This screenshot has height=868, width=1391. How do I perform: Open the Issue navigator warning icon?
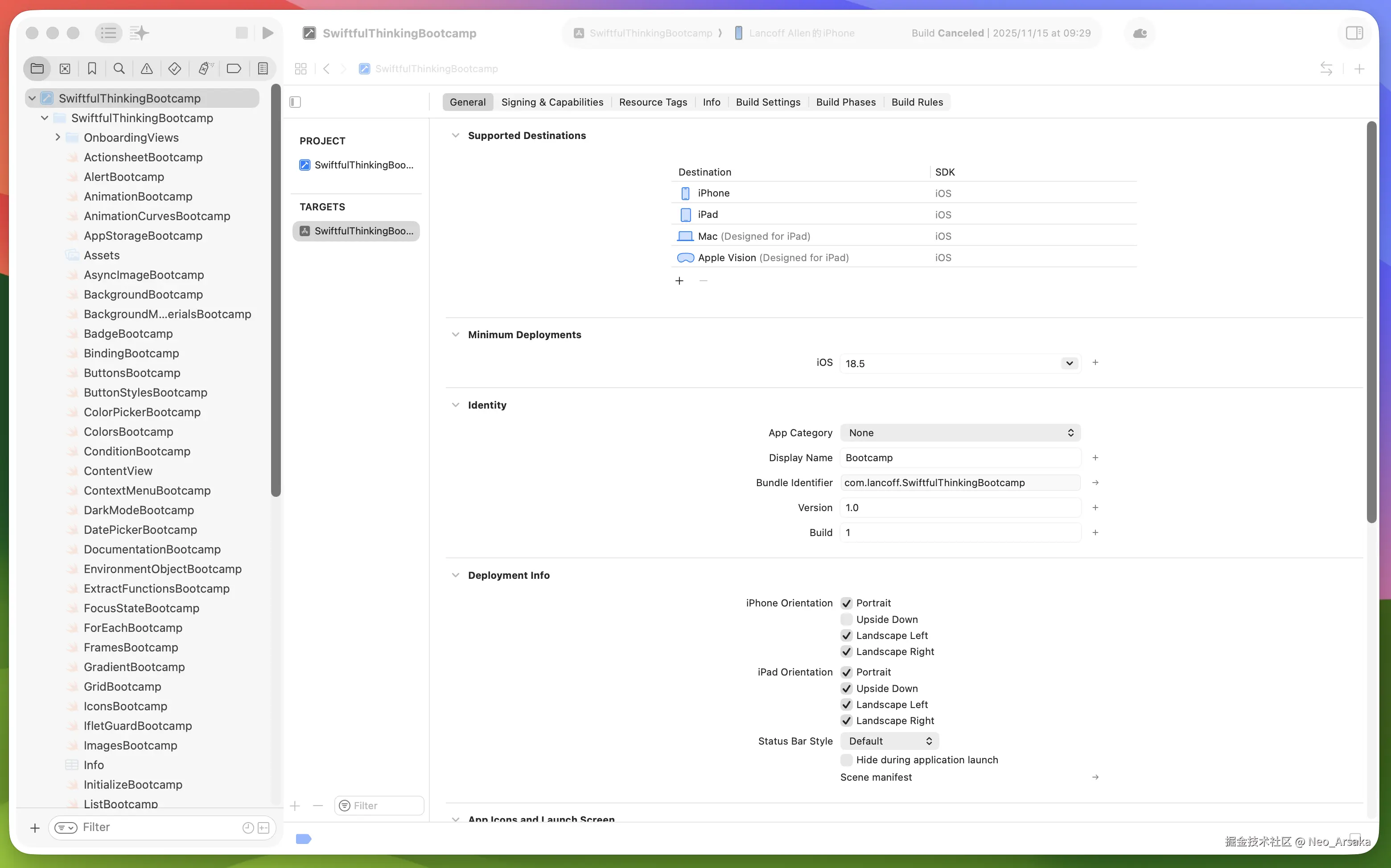tap(147, 69)
